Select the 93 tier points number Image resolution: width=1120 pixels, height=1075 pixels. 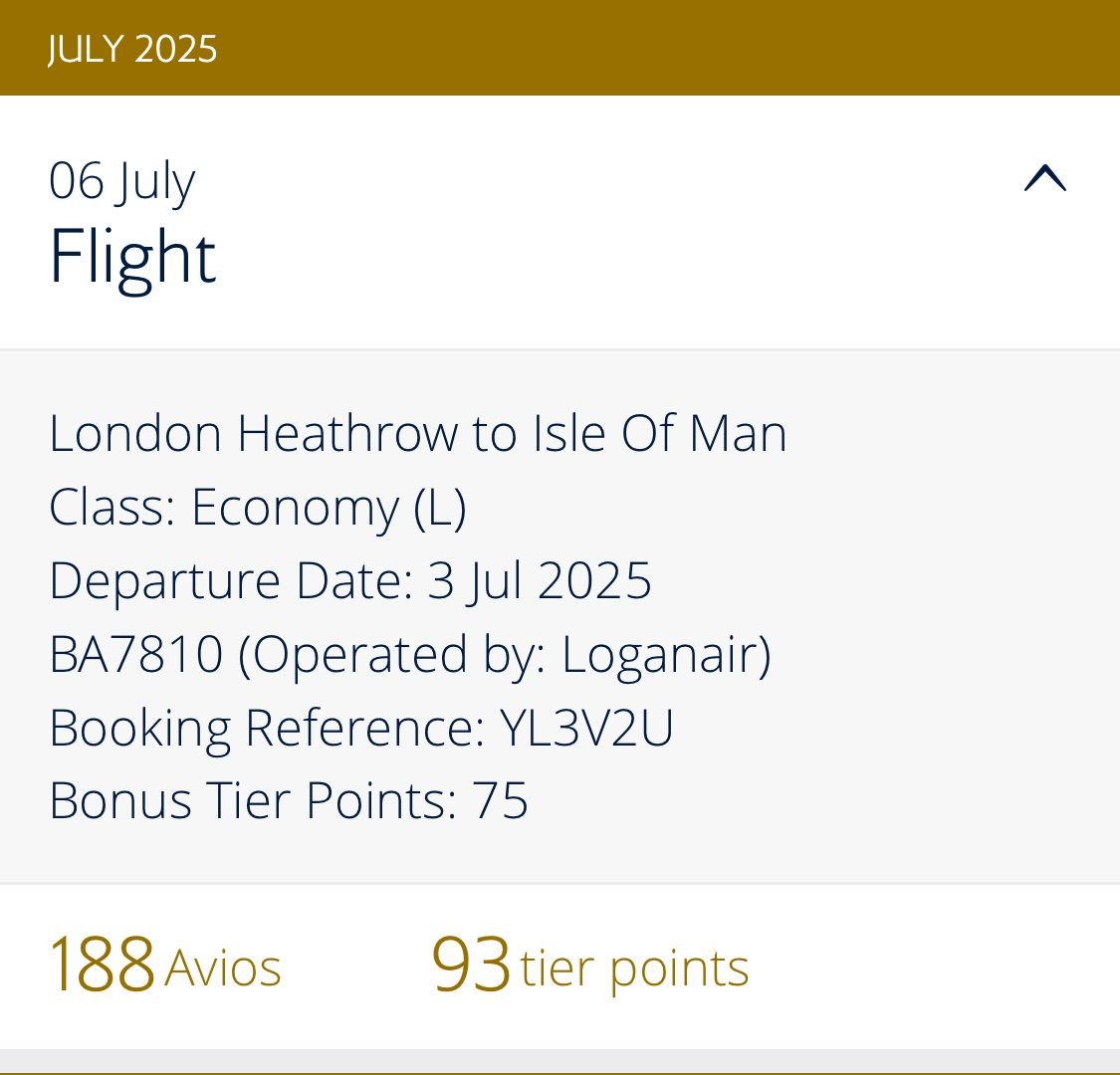[471, 965]
